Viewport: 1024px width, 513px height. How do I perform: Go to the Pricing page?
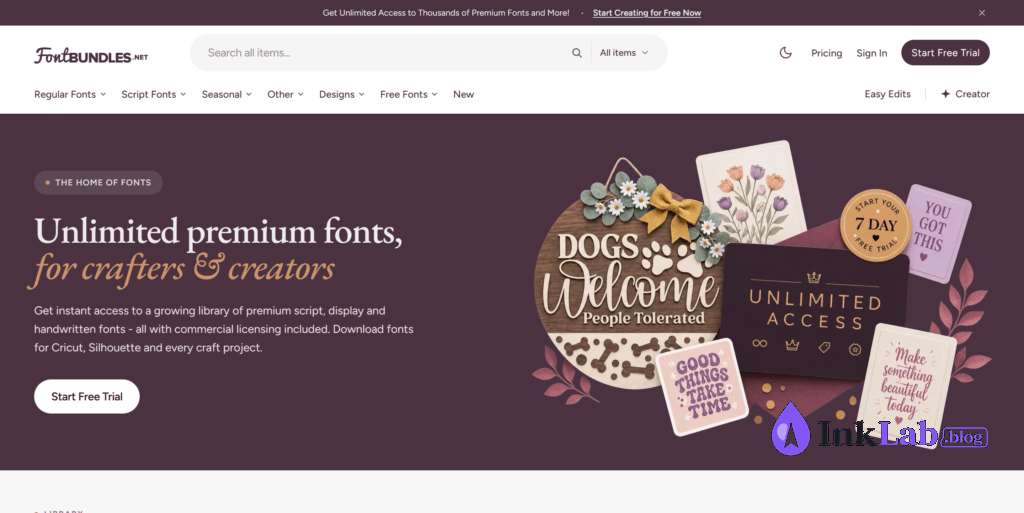pos(827,53)
